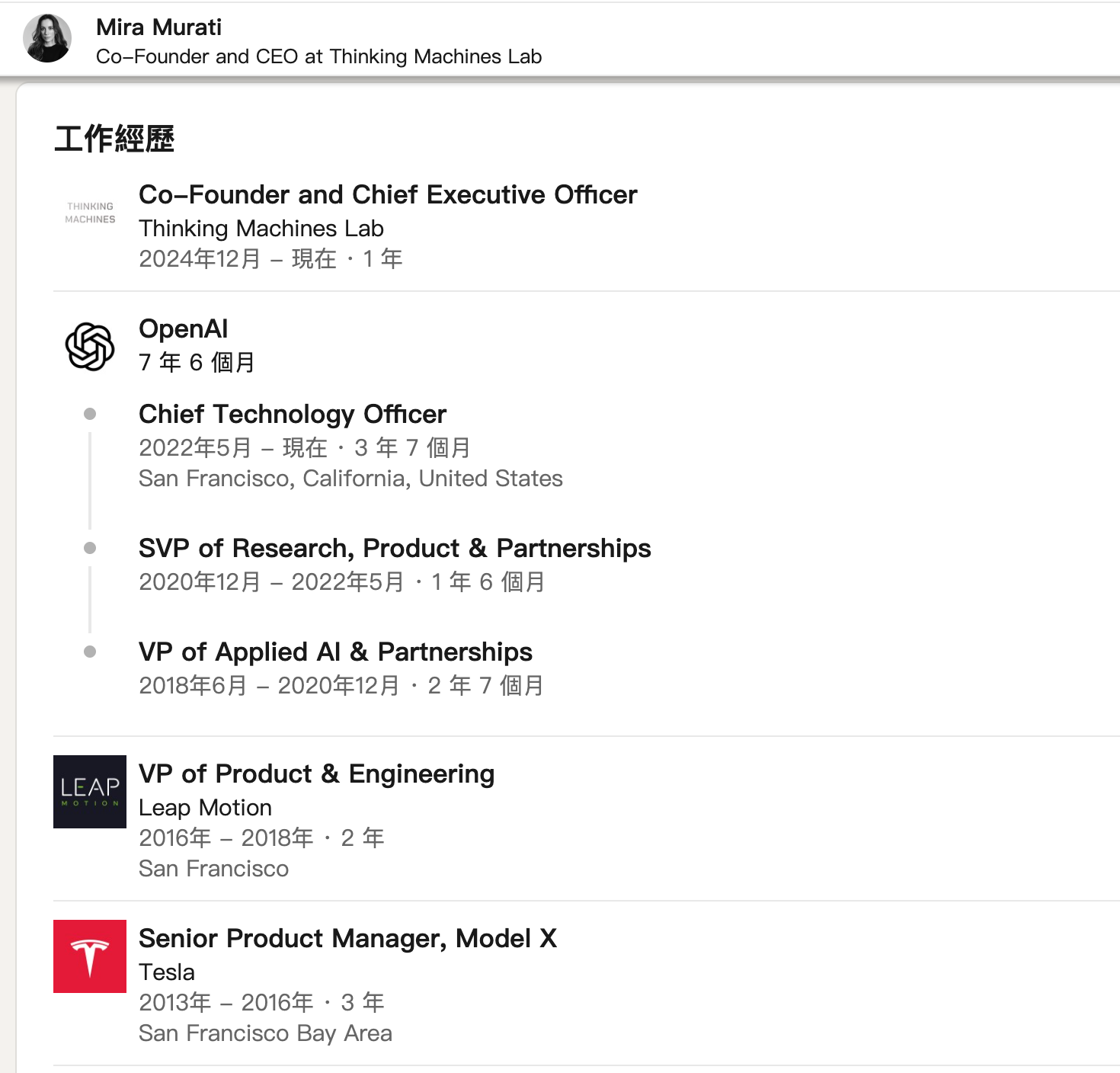Click the 工作經歷 section heading
Viewport: 1120px width, 1073px height.
[114, 139]
